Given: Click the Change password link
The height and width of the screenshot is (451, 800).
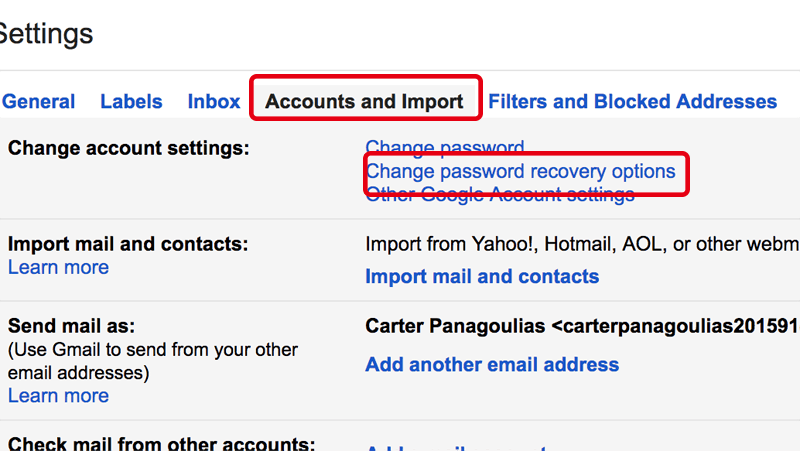Looking at the screenshot, I should click(x=445, y=150).
